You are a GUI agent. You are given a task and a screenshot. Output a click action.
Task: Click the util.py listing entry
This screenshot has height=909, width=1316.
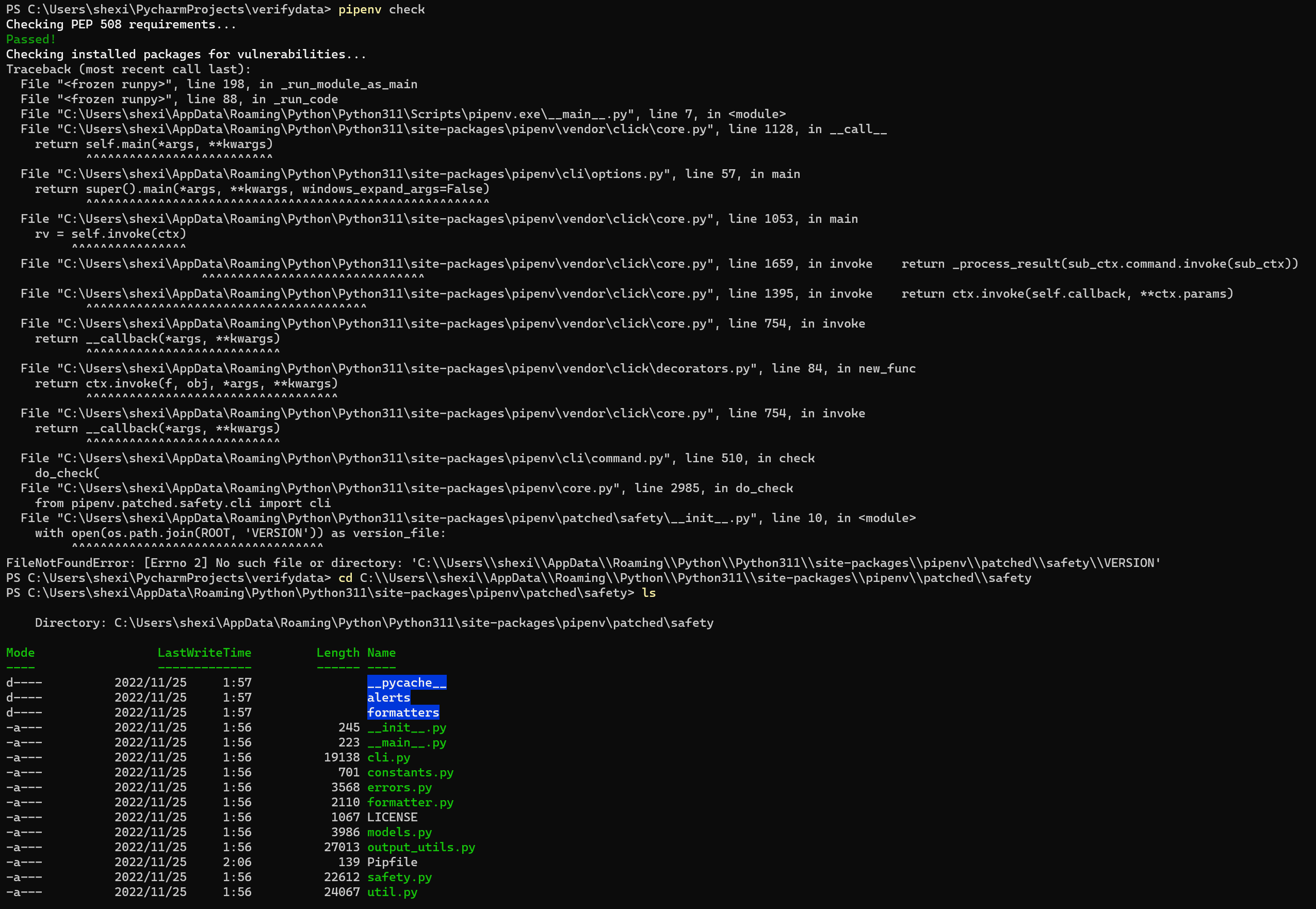click(x=393, y=892)
